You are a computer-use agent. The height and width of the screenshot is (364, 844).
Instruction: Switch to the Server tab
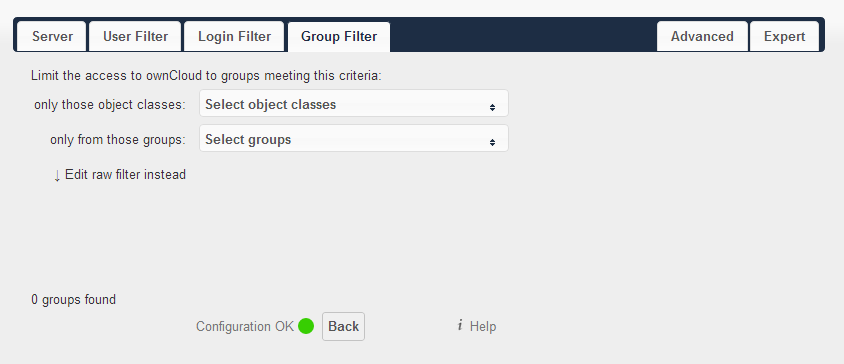click(x=52, y=37)
